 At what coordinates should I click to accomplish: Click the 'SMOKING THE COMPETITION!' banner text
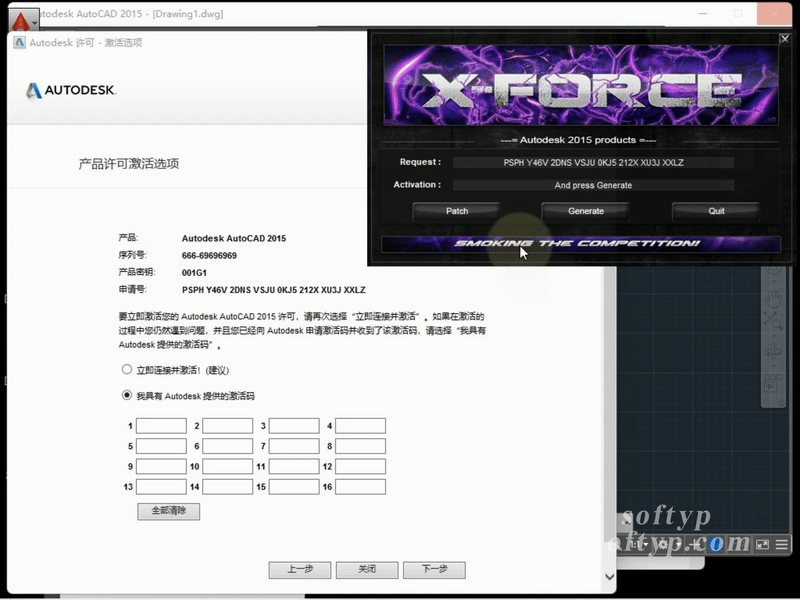click(577, 243)
